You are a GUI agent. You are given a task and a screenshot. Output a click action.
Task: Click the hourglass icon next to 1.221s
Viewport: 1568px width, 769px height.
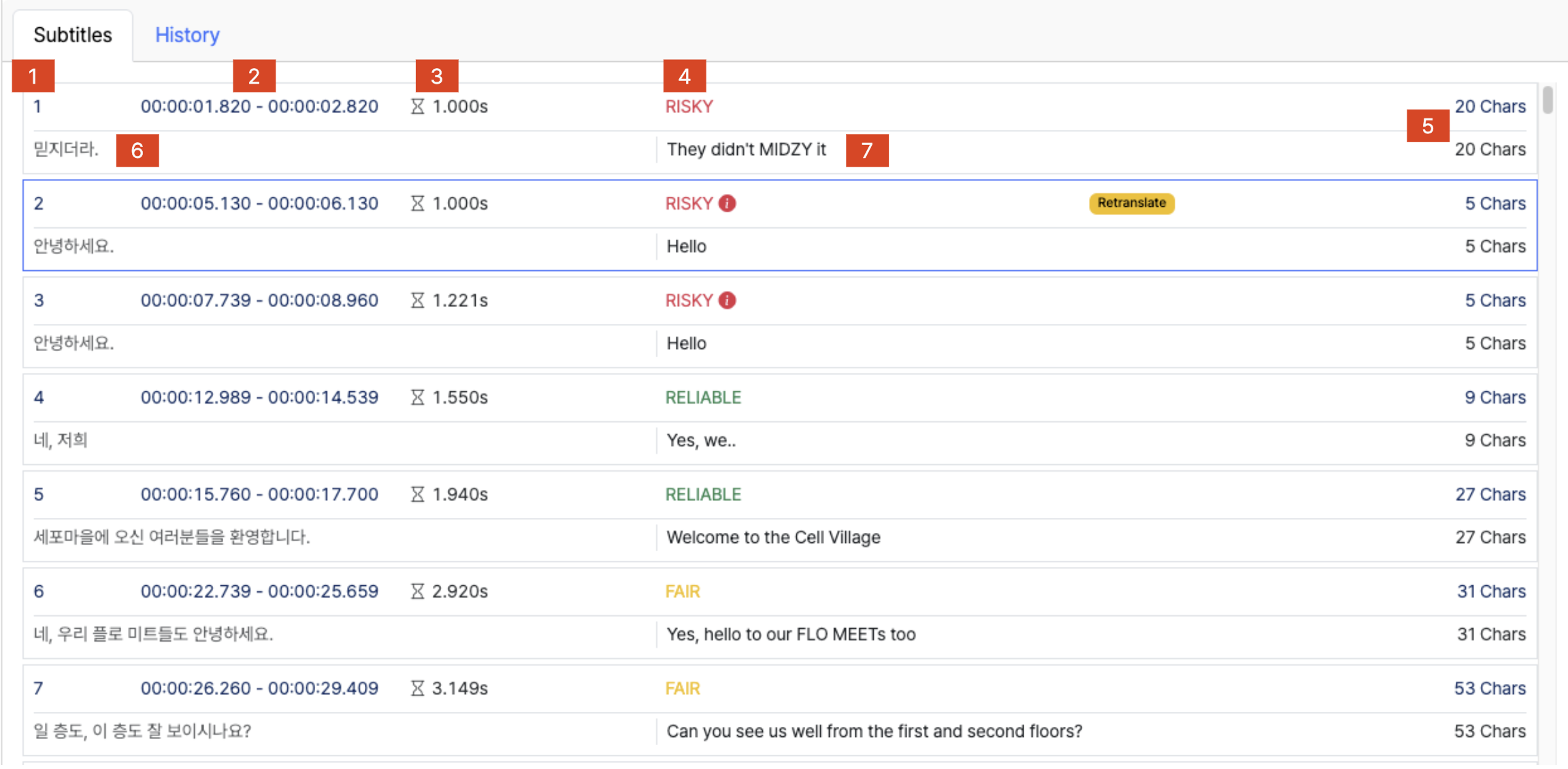click(x=418, y=300)
